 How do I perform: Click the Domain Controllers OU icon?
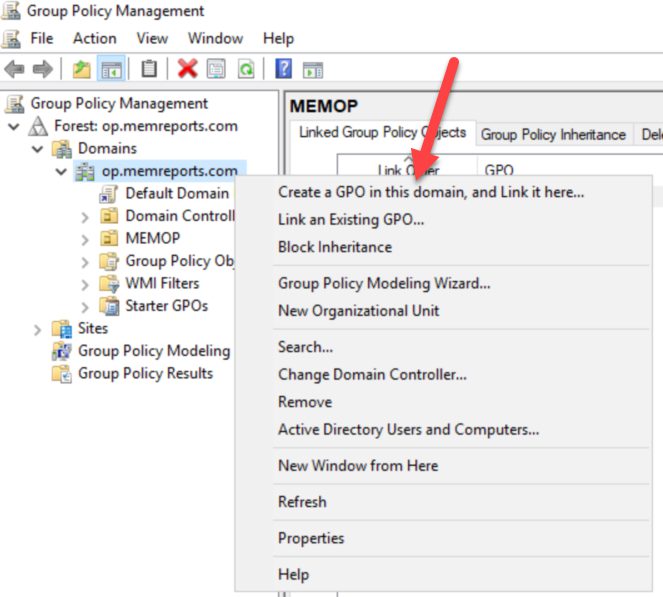[x=109, y=216]
